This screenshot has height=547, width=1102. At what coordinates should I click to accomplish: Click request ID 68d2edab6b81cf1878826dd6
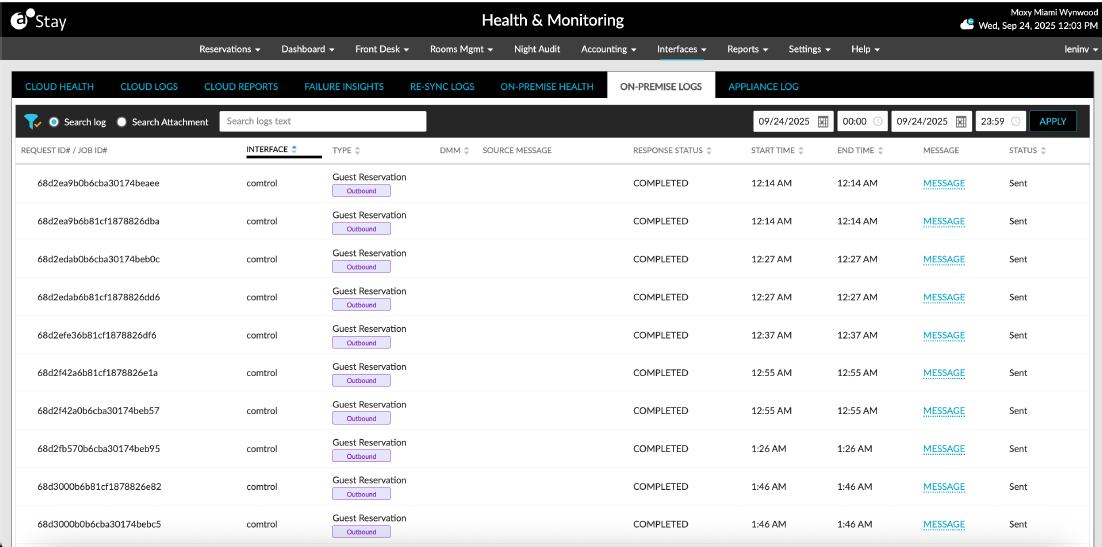click(98, 297)
